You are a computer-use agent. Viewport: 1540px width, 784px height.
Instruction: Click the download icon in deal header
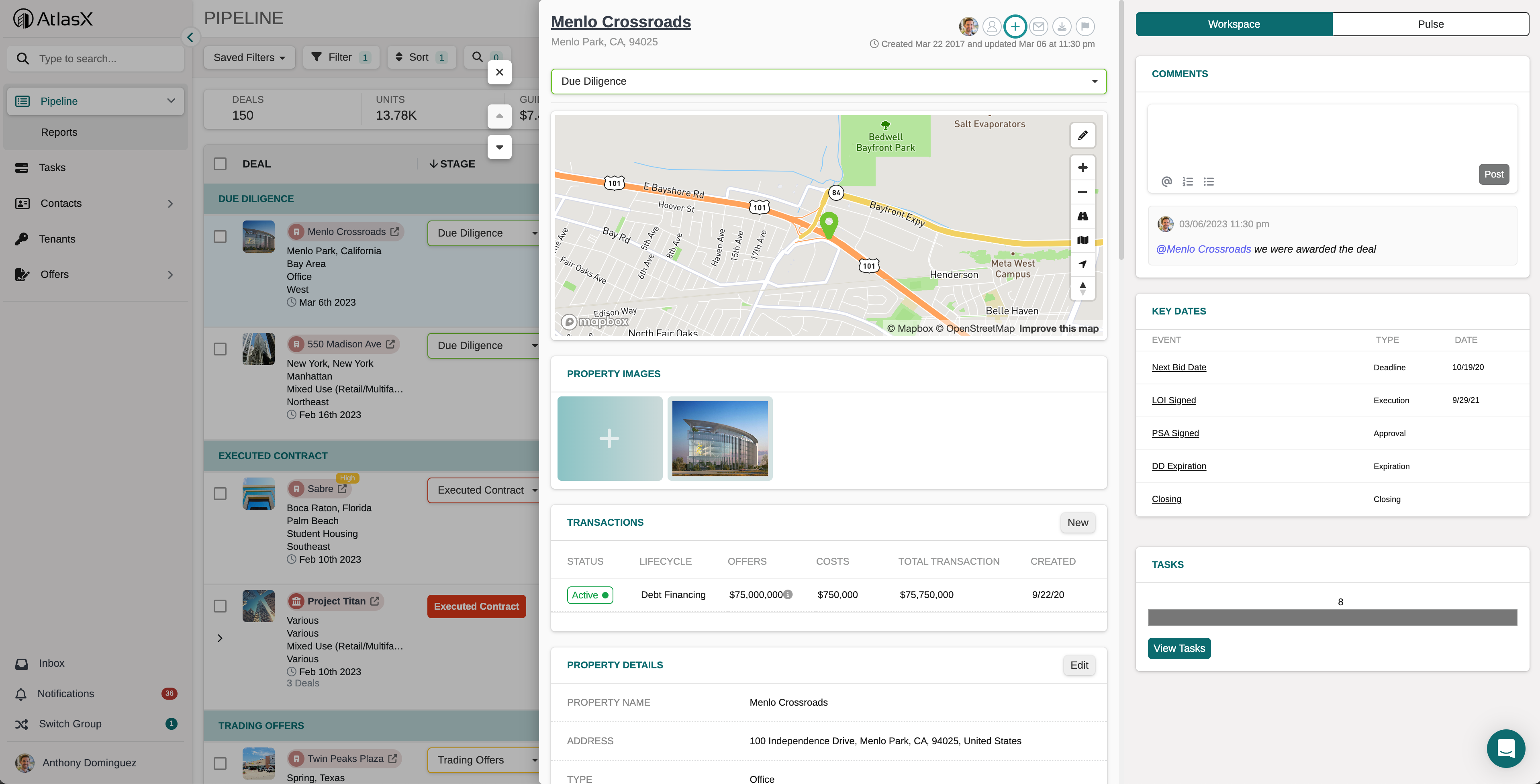tap(1062, 26)
